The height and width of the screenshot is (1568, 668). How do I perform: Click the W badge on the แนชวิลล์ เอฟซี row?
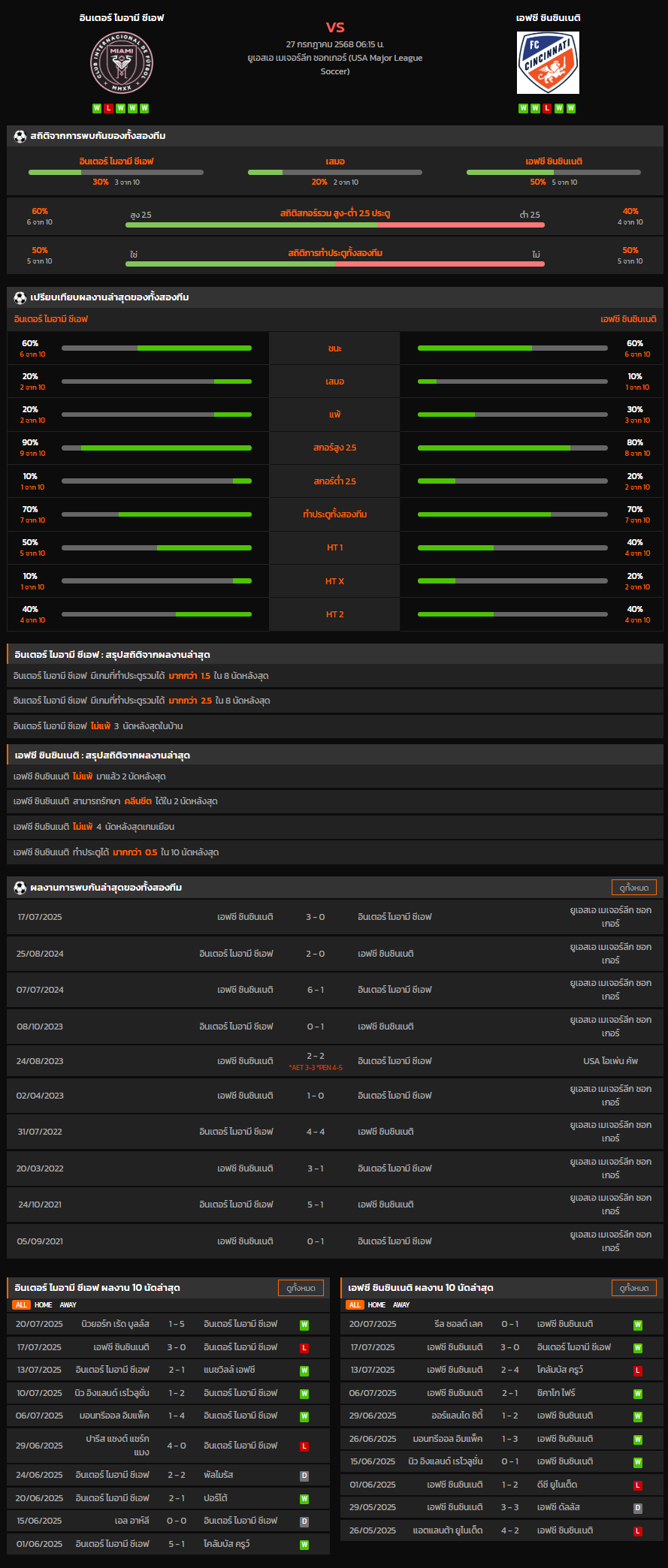[304, 1370]
